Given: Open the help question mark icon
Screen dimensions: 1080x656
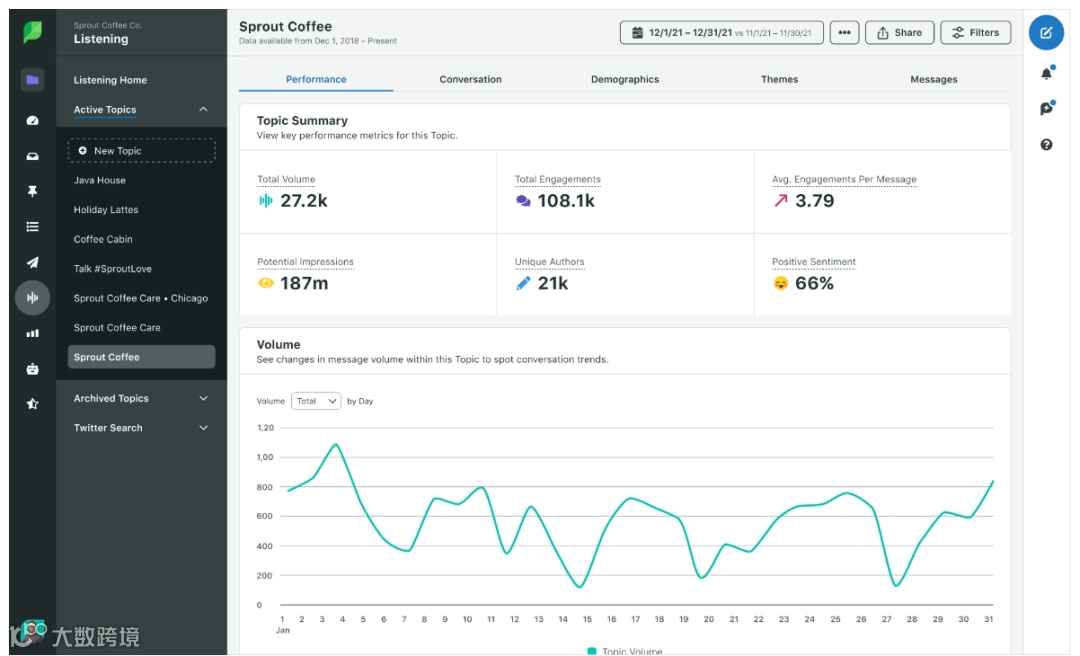Looking at the screenshot, I should 1046,145.
